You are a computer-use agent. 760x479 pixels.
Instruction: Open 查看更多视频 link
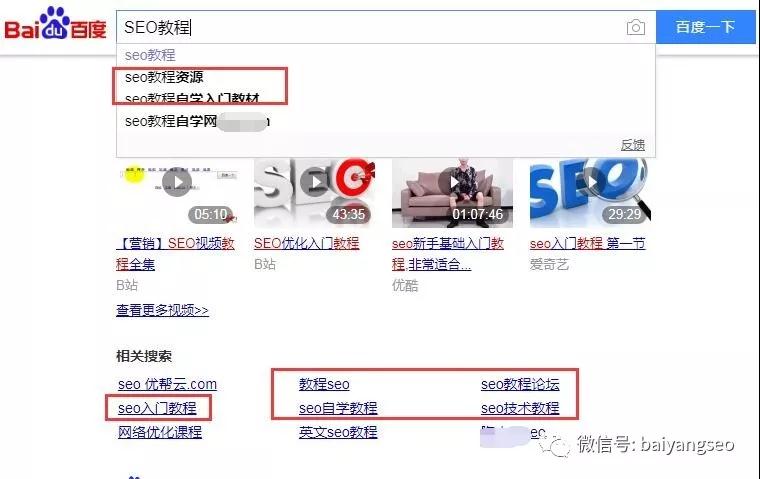pos(162,310)
